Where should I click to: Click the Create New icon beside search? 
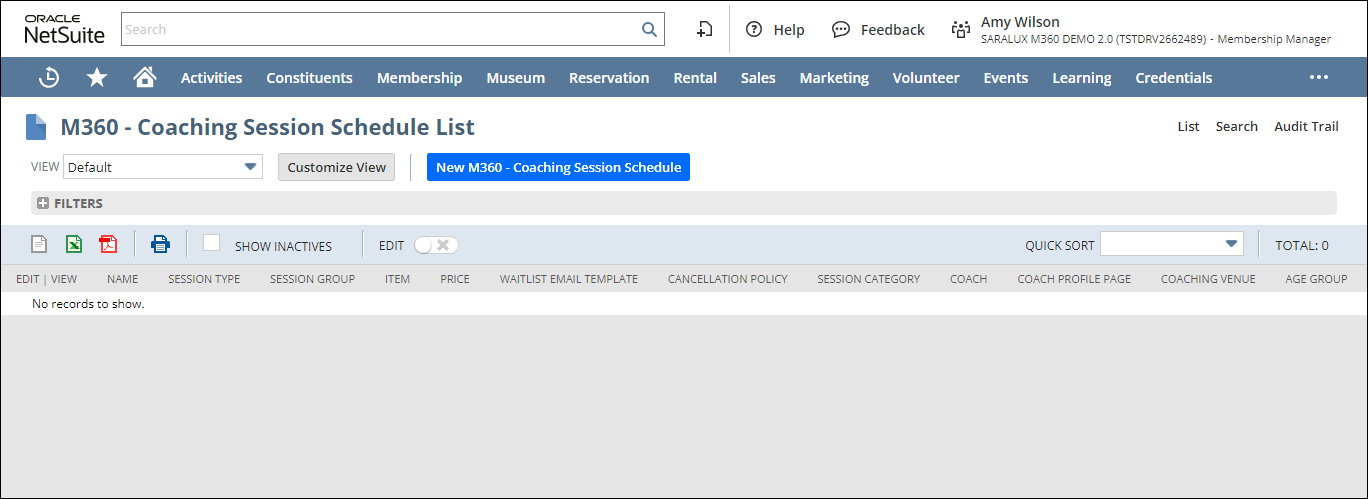click(x=704, y=30)
